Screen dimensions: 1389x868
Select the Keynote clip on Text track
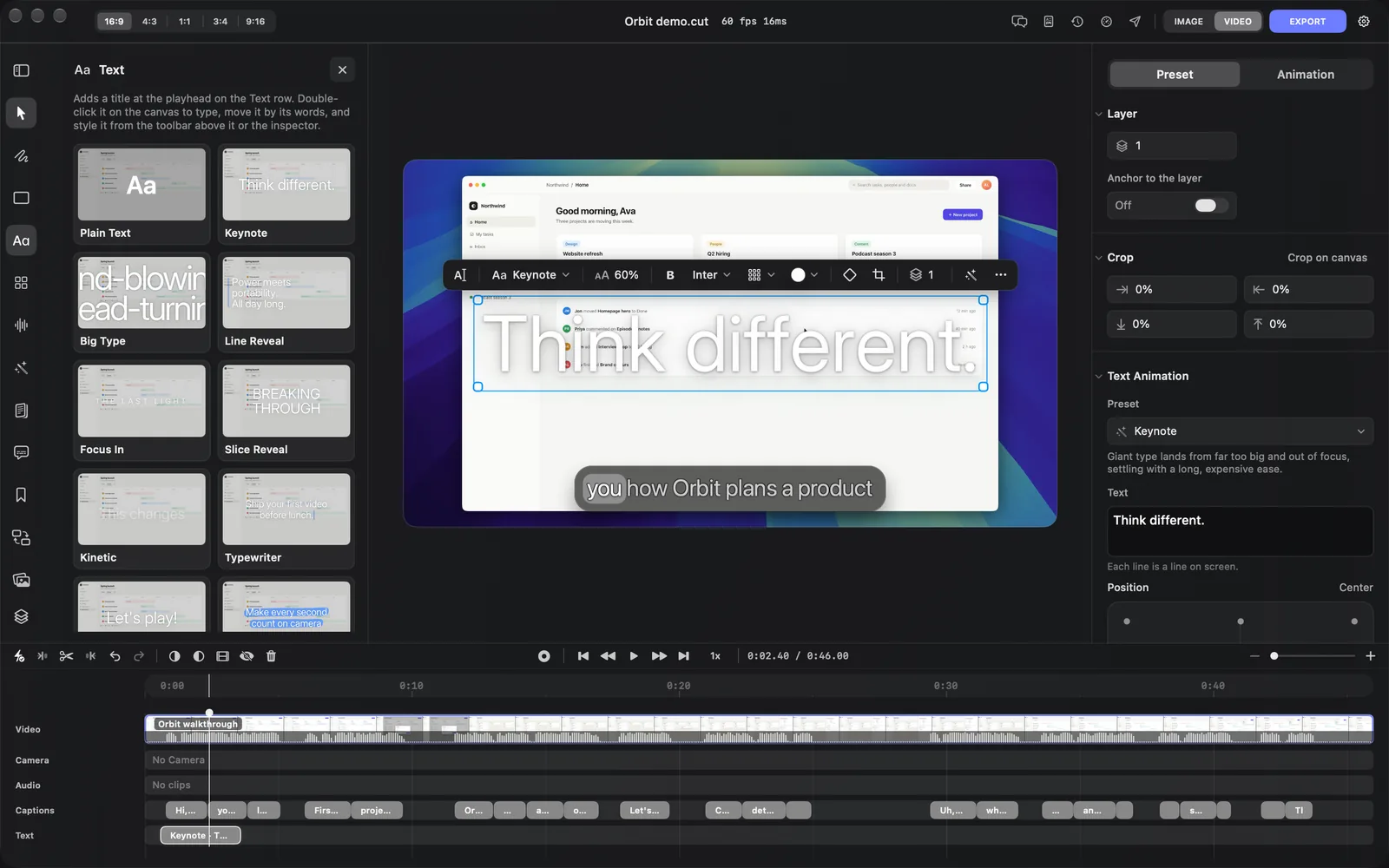pyautogui.click(x=201, y=836)
